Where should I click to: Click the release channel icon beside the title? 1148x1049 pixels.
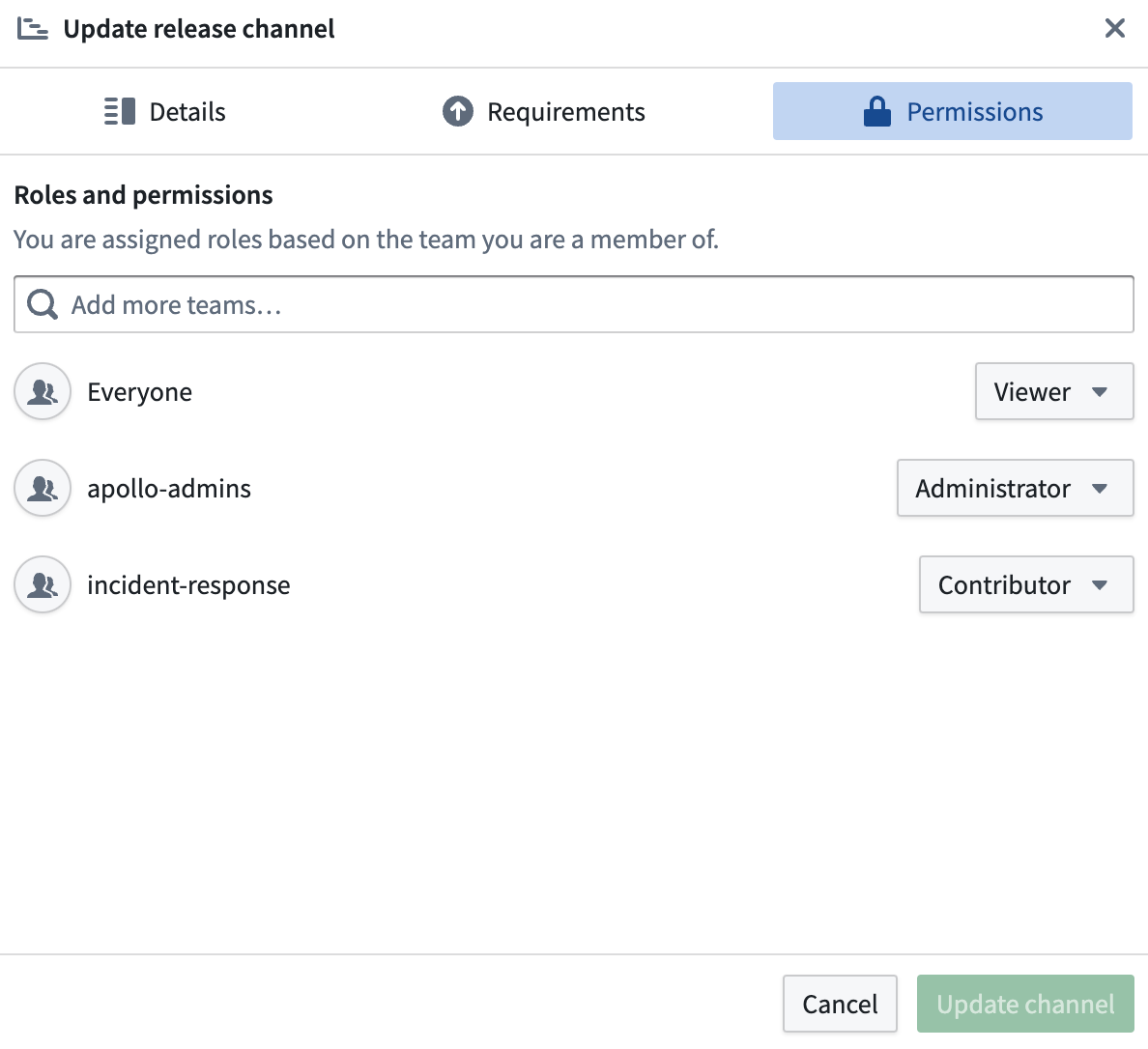pyautogui.click(x=33, y=29)
